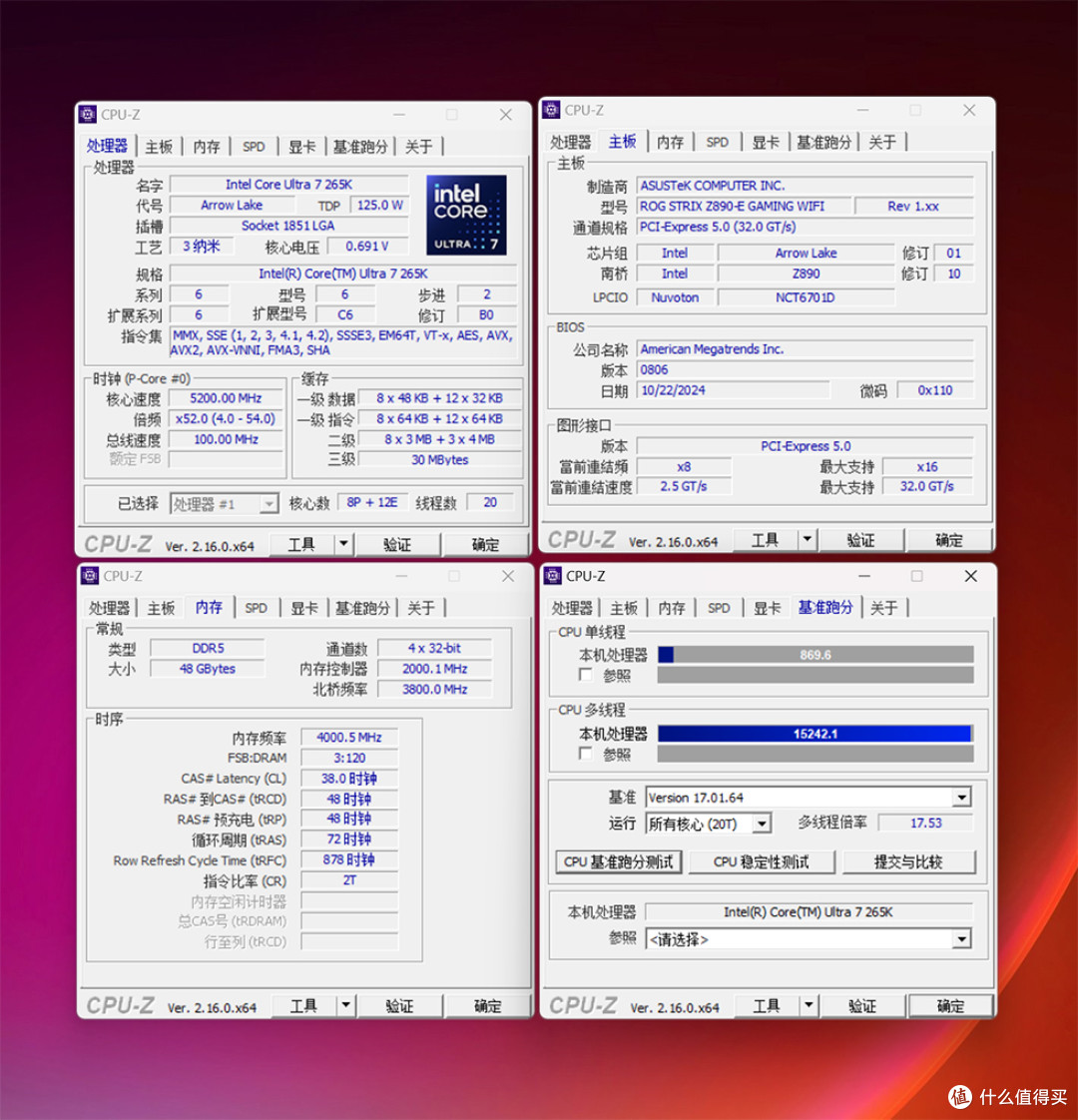The height and width of the screenshot is (1120, 1078).
Task: Switch to the 基准跑分 tab in the memory window
Action: (362, 608)
